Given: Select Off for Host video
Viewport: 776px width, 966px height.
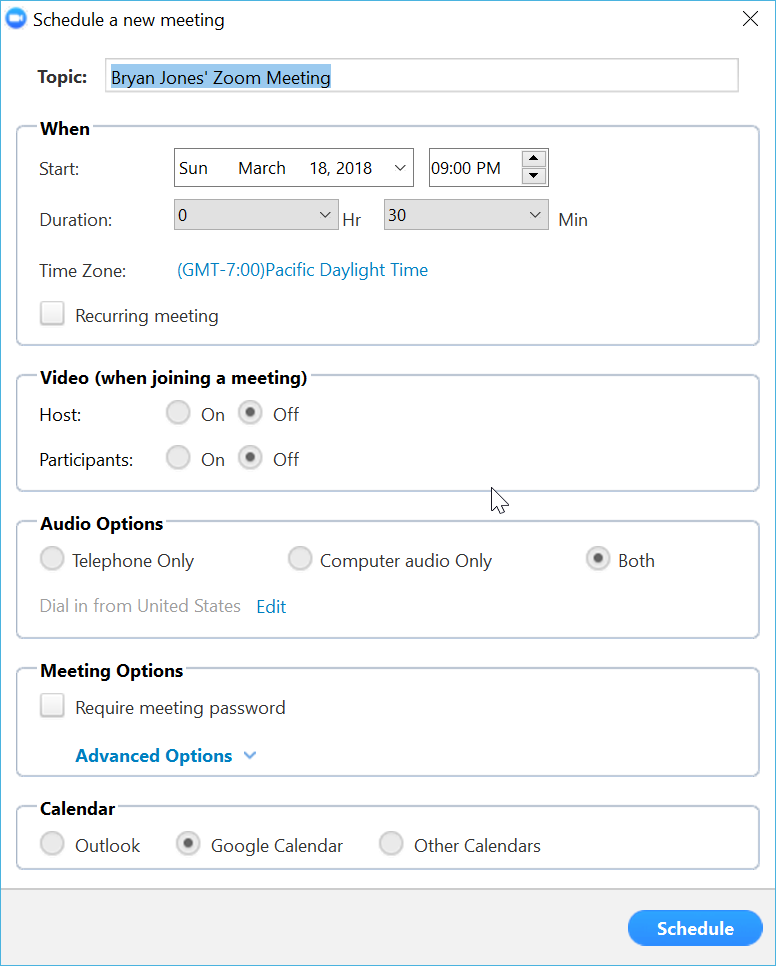Looking at the screenshot, I should [250, 413].
